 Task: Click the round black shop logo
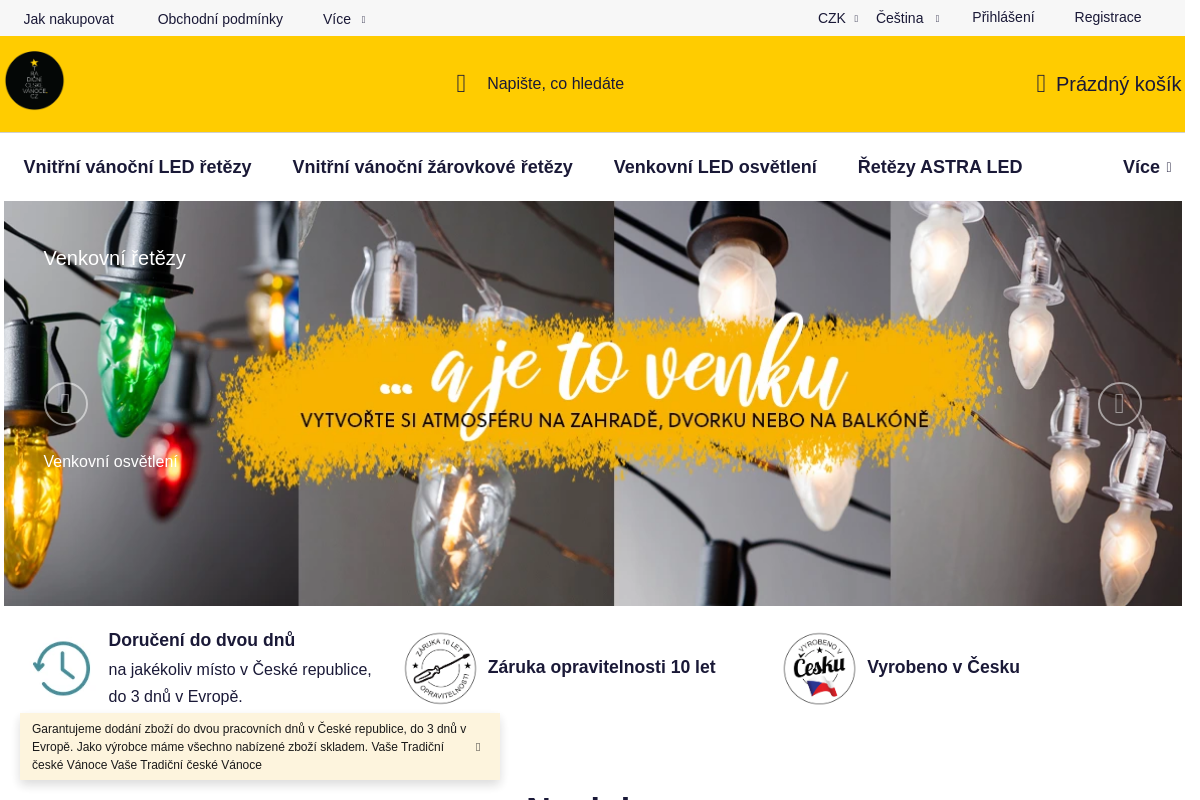tap(34, 81)
